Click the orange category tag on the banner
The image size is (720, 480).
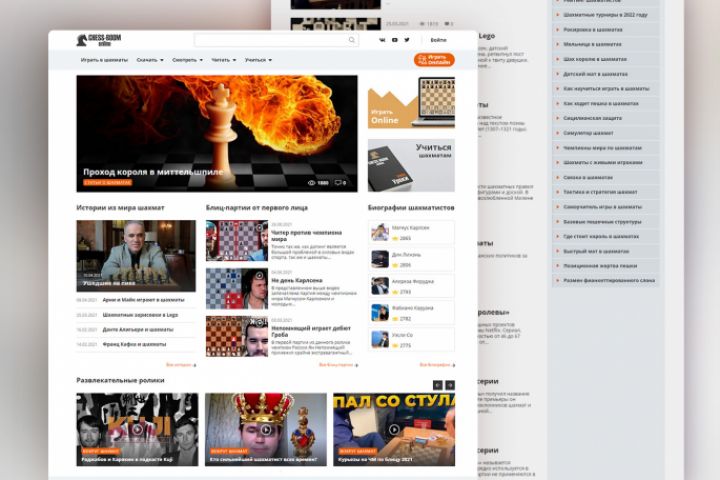tap(107, 183)
